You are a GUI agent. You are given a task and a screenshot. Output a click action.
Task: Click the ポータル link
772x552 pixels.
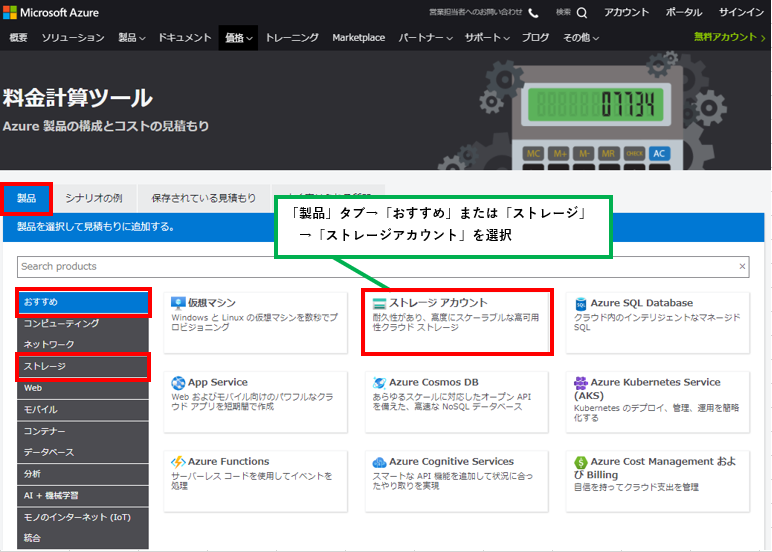point(683,12)
